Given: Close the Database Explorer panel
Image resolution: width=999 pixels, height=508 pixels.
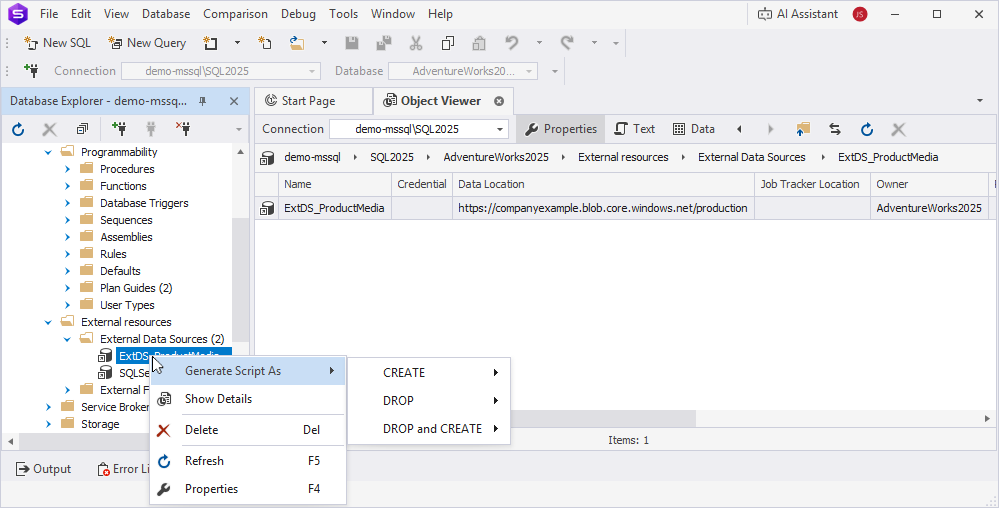Looking at the screenshot, I should [x=234, y=101].
